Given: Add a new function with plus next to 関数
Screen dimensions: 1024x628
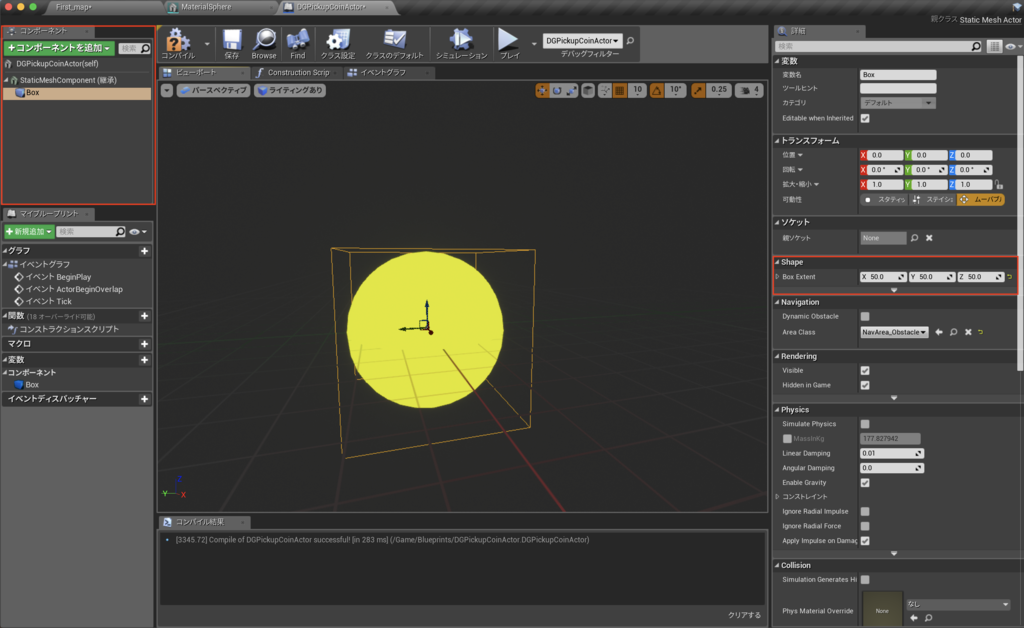Looking at the screenshot, I should coord(144,316).
